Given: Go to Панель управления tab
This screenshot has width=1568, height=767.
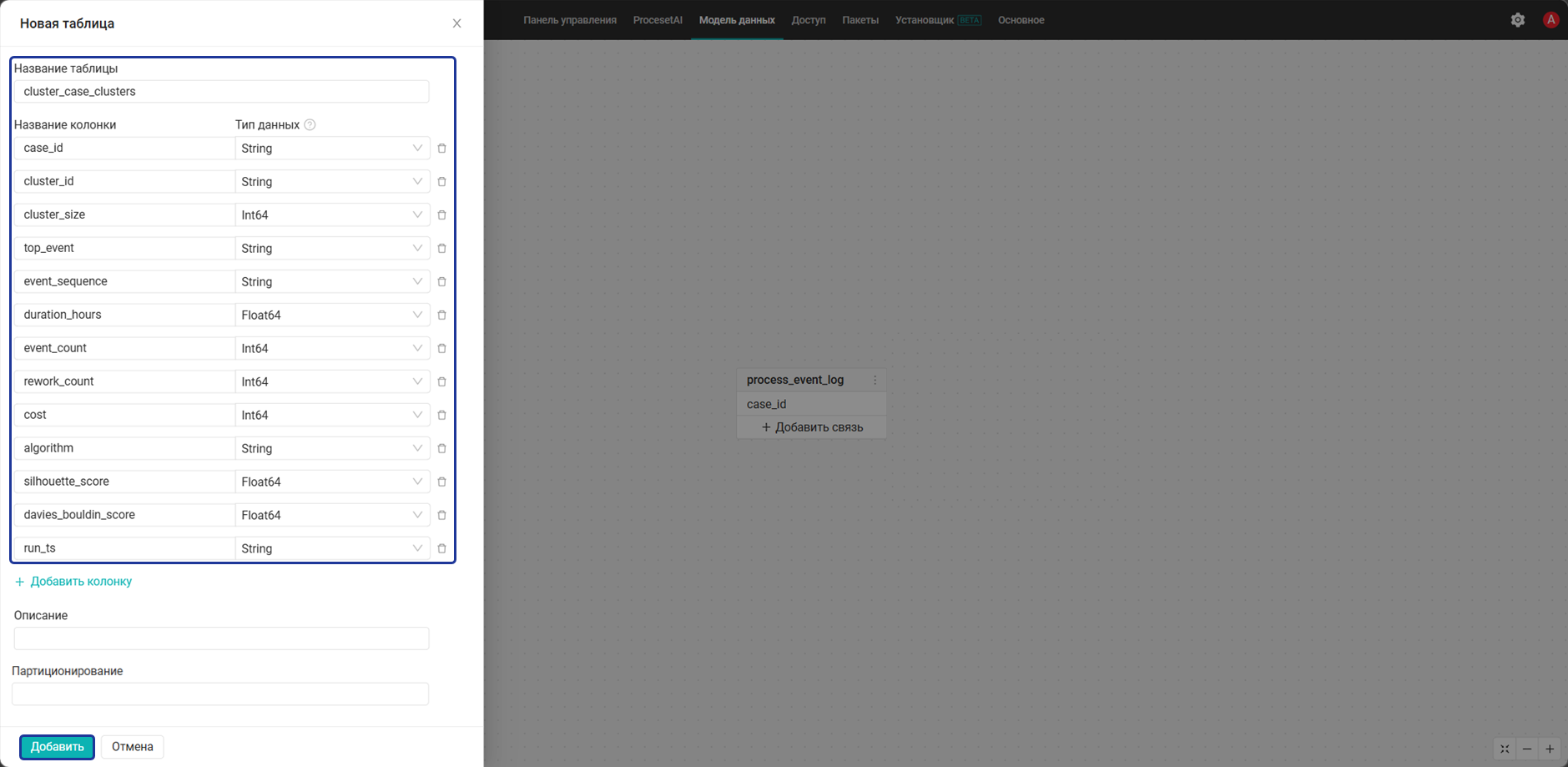Looking at the screenshot, I should tap(570, 20).
